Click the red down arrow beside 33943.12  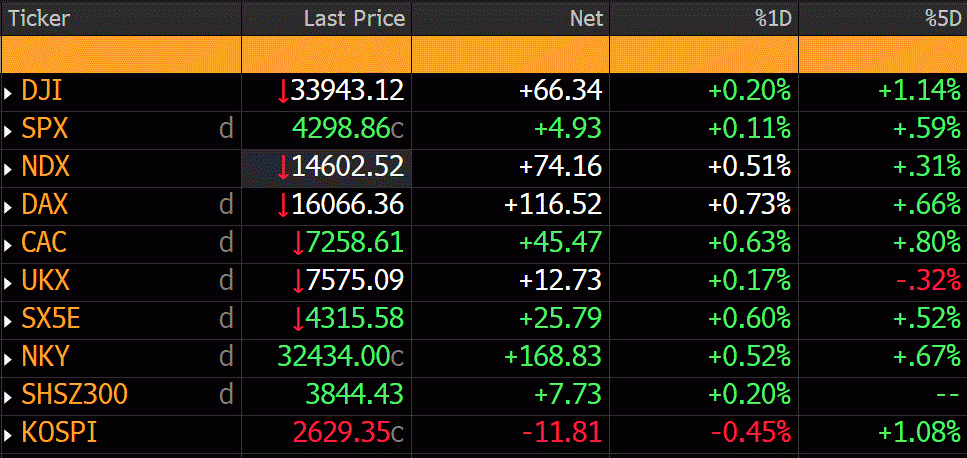[283, 92]
